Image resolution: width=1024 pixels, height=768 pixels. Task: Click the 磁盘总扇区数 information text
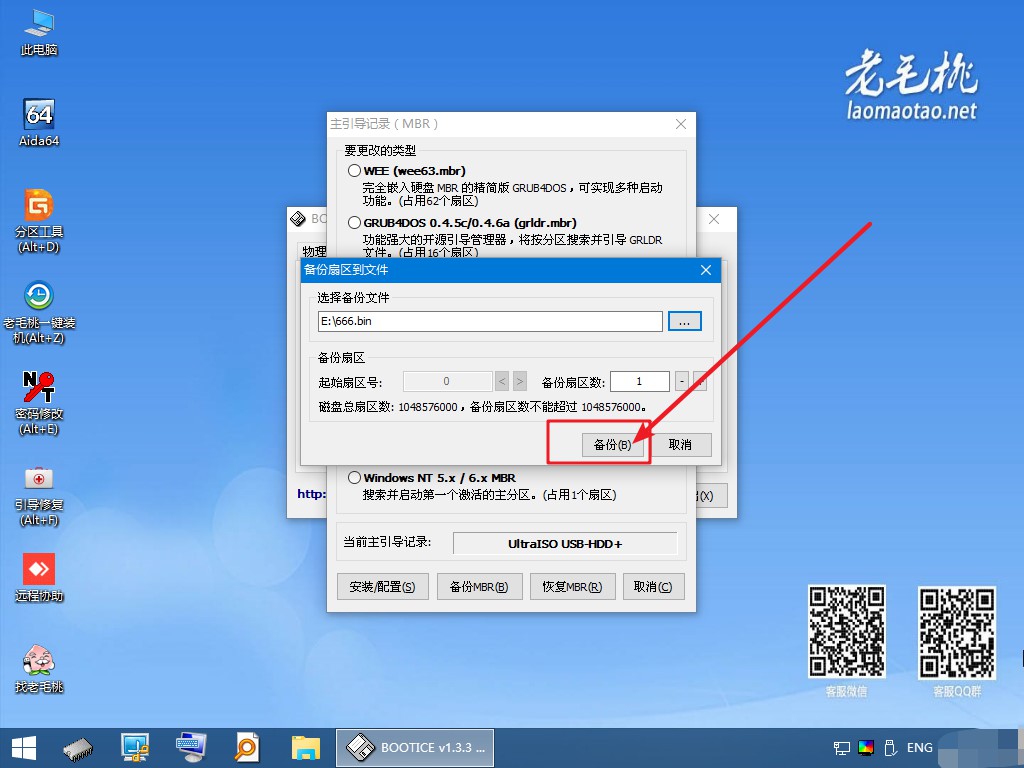click(x=482, y=407)
